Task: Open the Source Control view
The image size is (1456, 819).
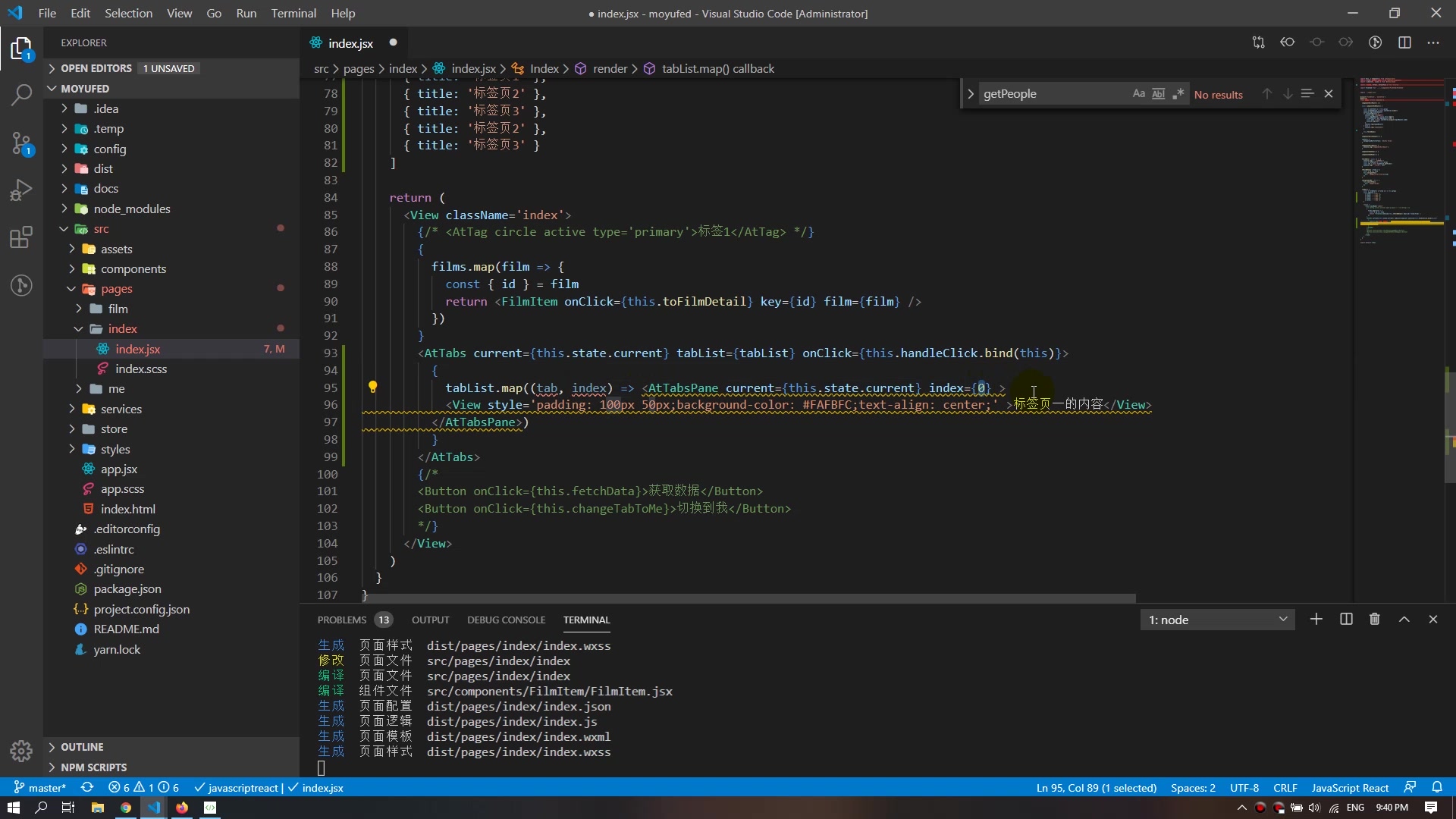Action: pos(21,143)
